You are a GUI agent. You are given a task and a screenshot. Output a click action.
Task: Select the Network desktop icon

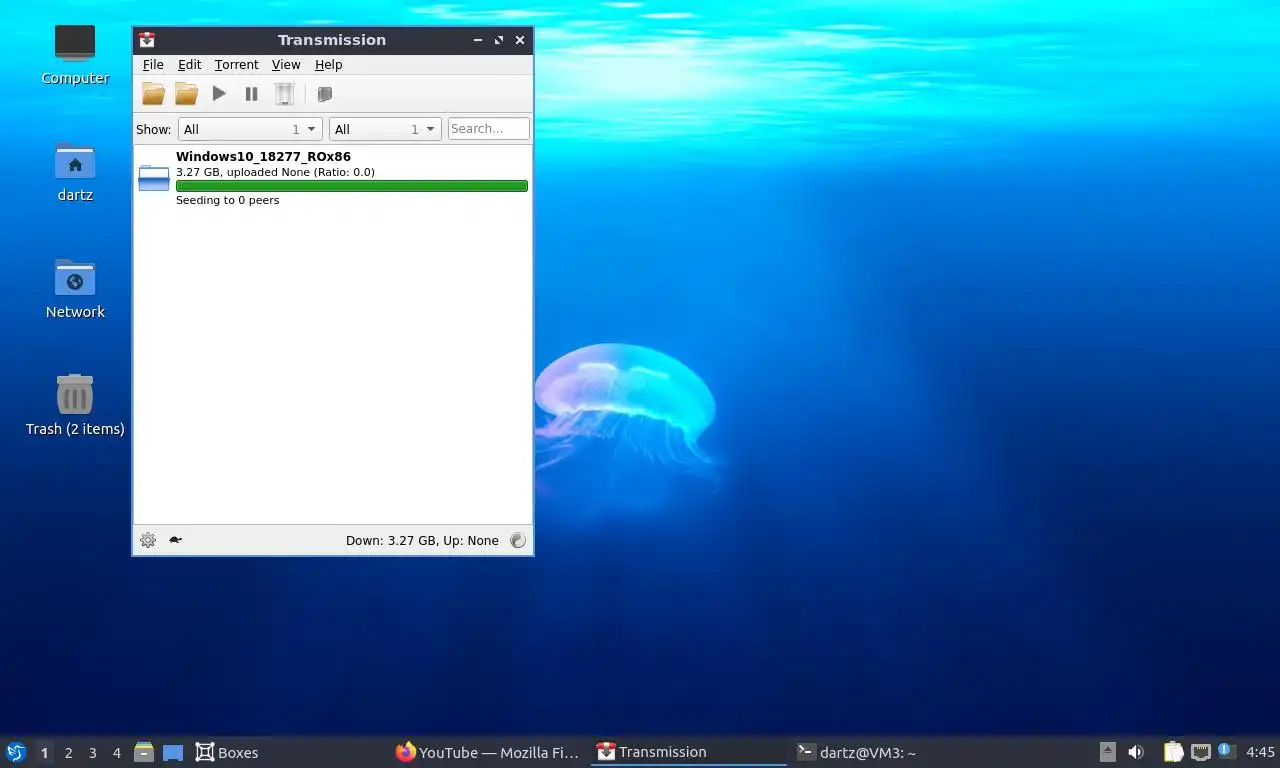[75, 289]
